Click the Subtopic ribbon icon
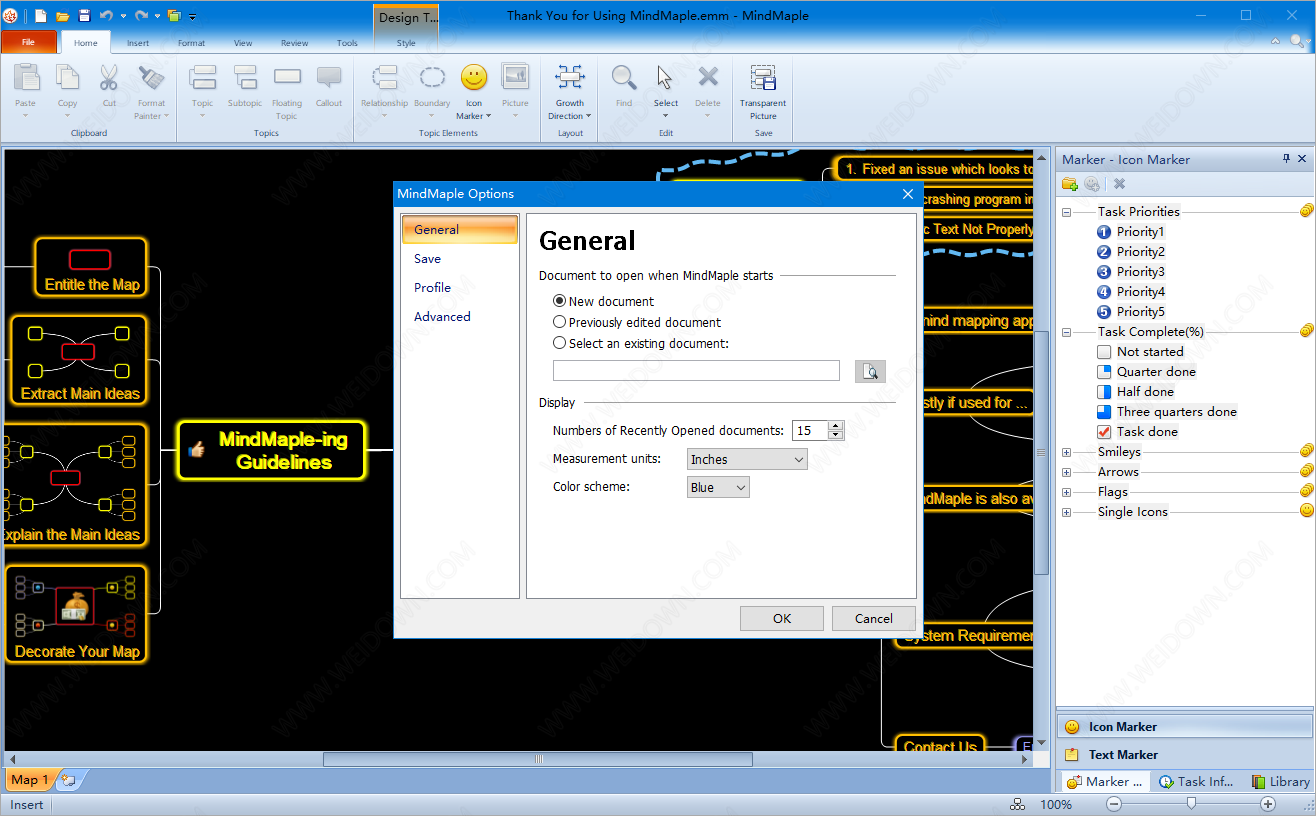This screenshot has width=1316, height=816. coord(245,78)
